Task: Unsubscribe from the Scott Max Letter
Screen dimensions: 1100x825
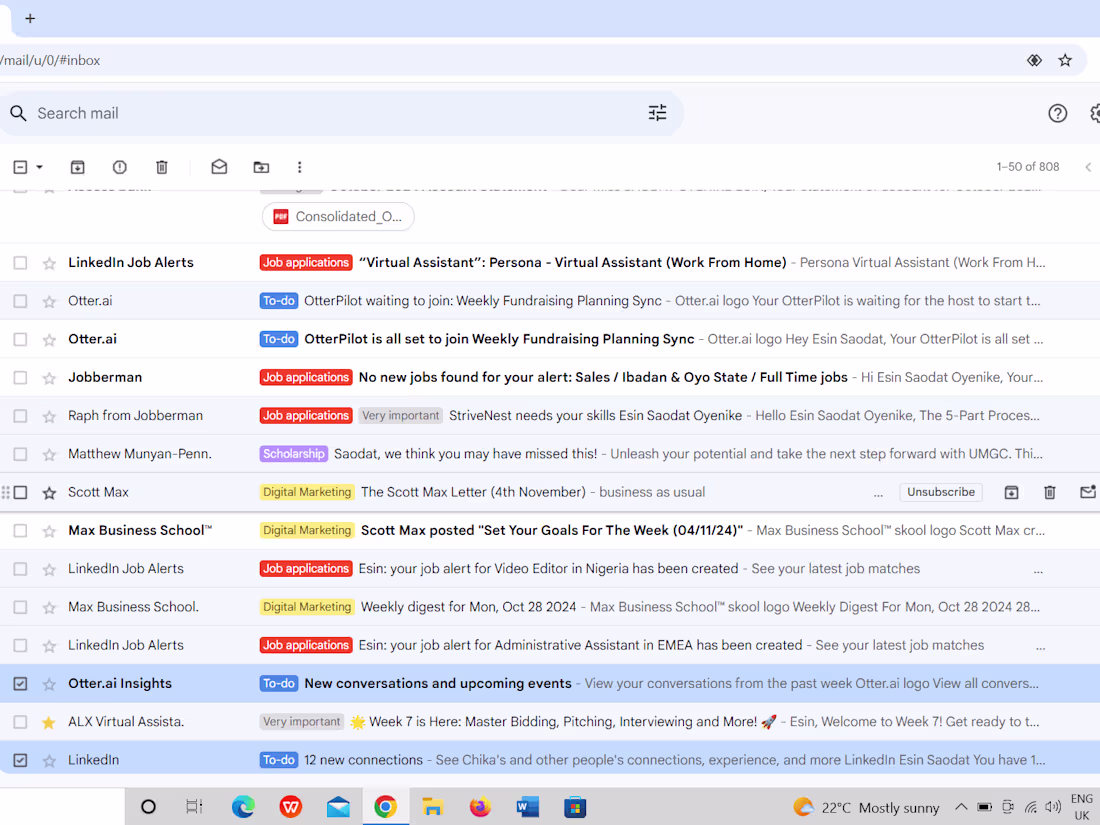Action: coord(940,492)
